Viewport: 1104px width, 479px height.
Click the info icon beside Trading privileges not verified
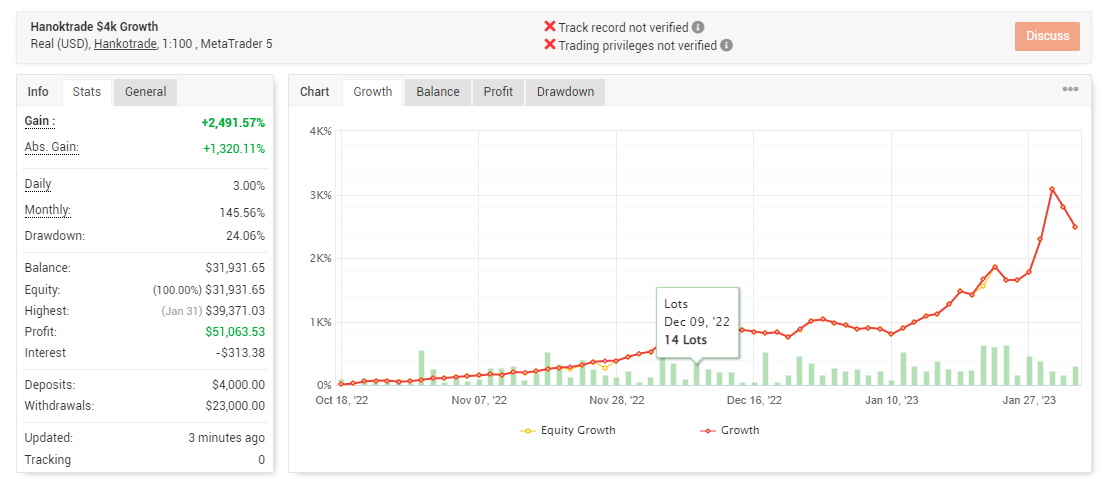727,45
